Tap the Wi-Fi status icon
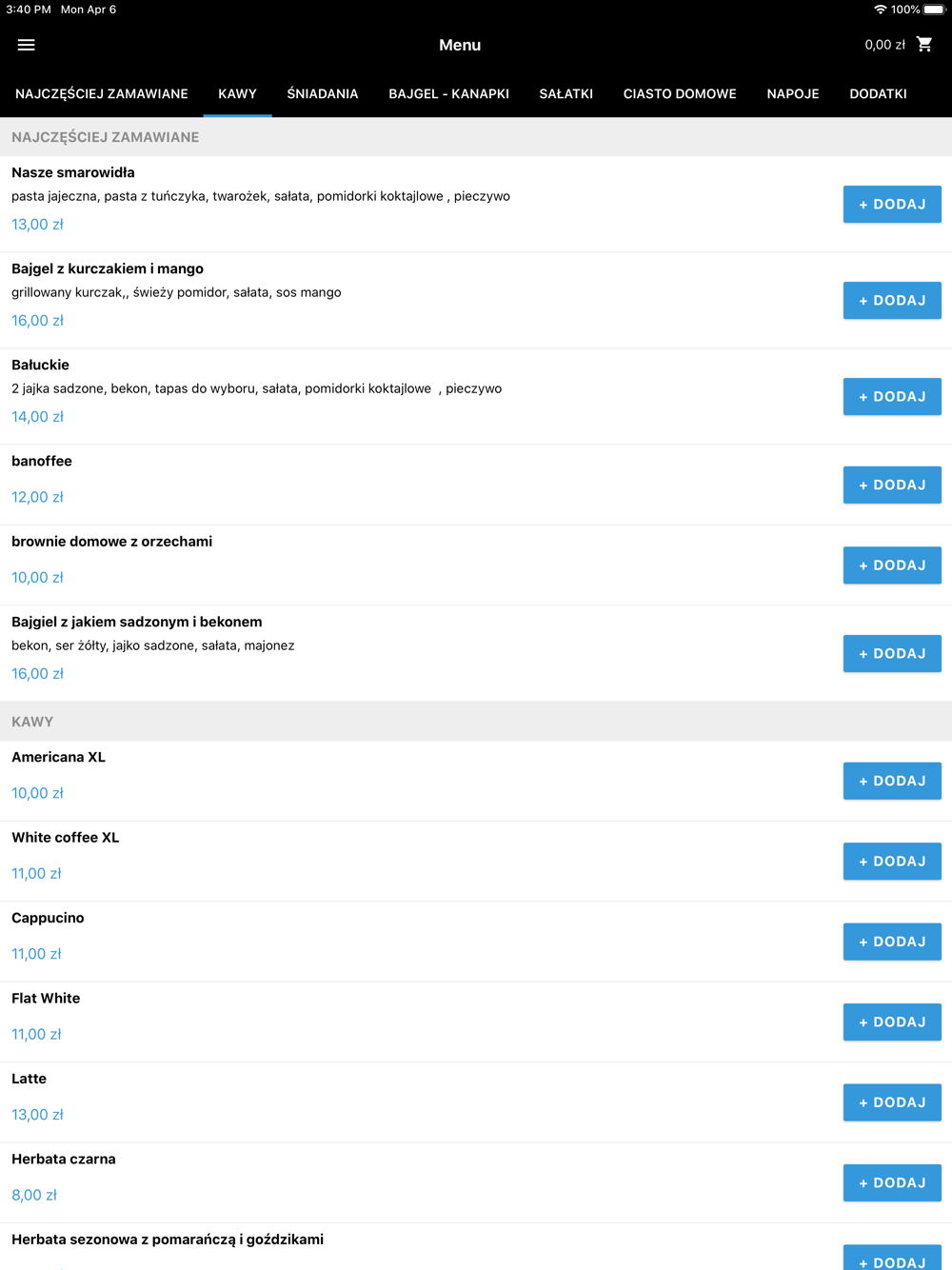Viewport: 952px width, 1270px height. tap(880, 10)
